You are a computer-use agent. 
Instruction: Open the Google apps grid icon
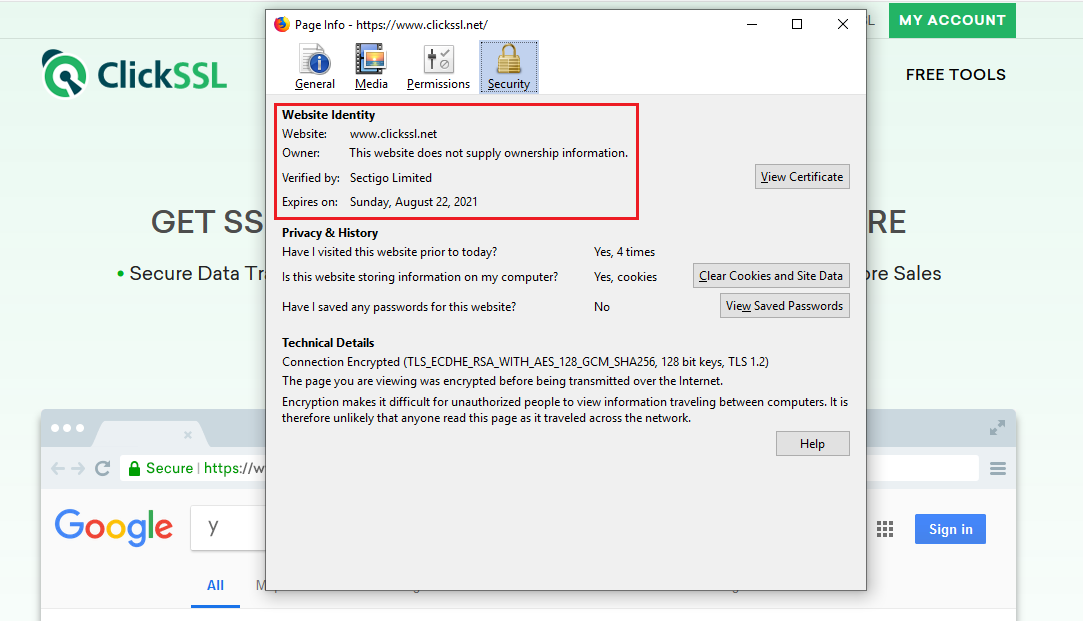884,529
